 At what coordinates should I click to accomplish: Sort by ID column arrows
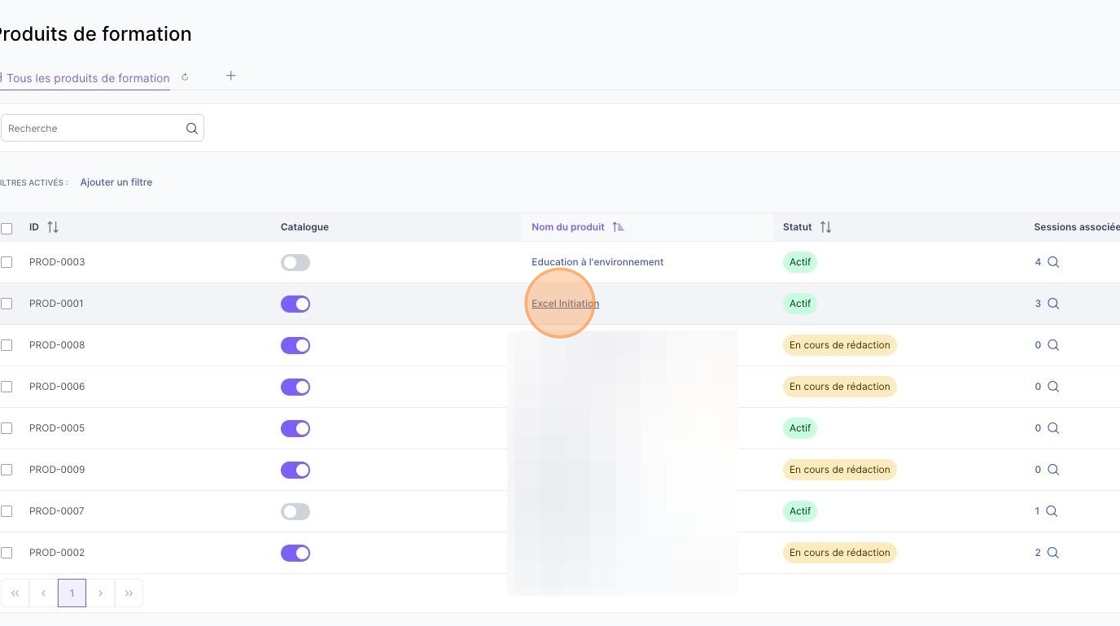click(53, 227)
